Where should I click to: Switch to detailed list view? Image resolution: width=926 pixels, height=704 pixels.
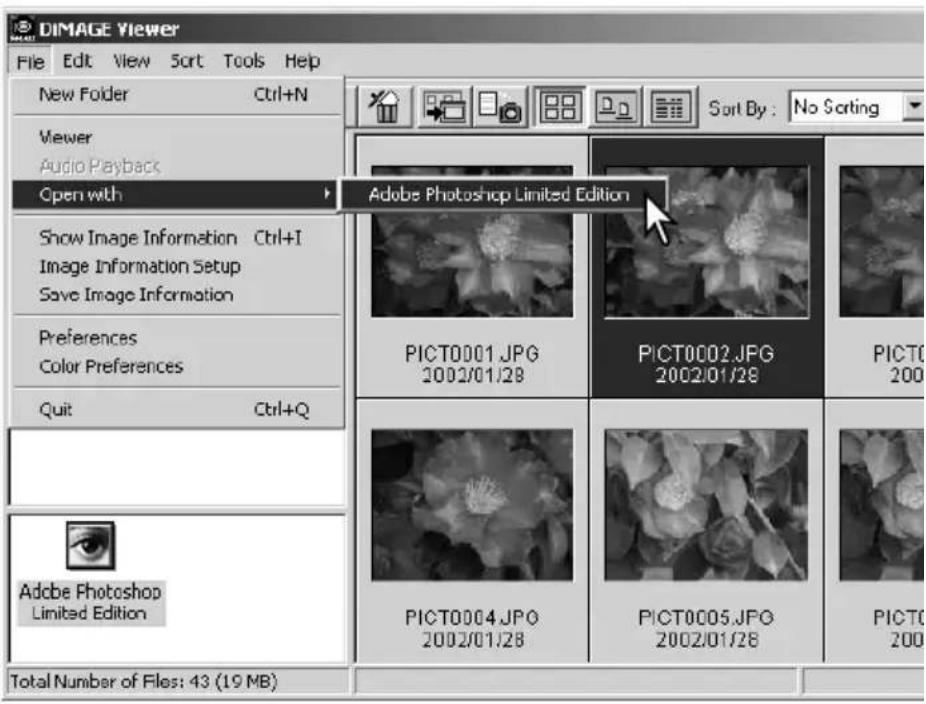click(x=671, y=107)
